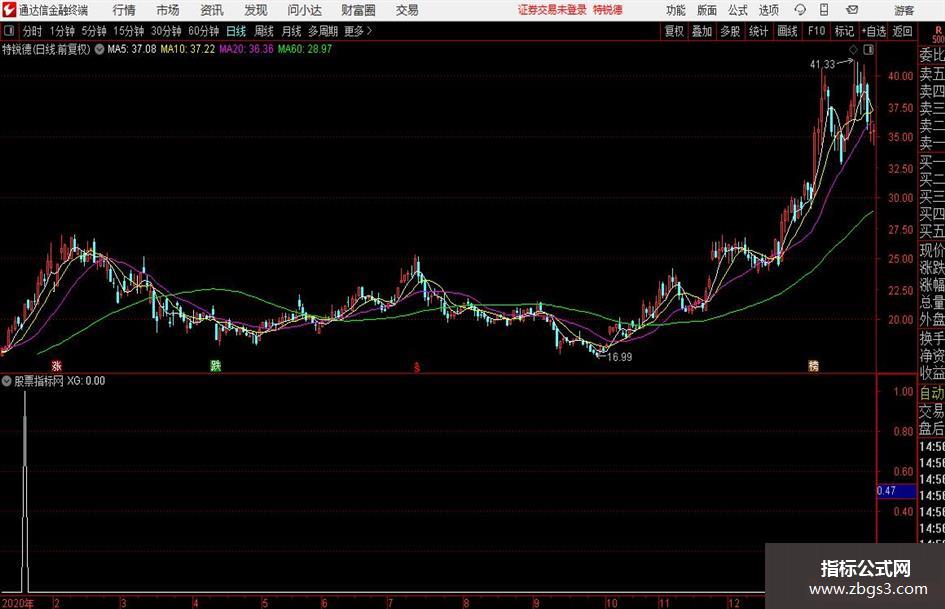This screenshot has height=609, width=945.
Task: Switch to the 5分钟 period tab
Action: 93,31
